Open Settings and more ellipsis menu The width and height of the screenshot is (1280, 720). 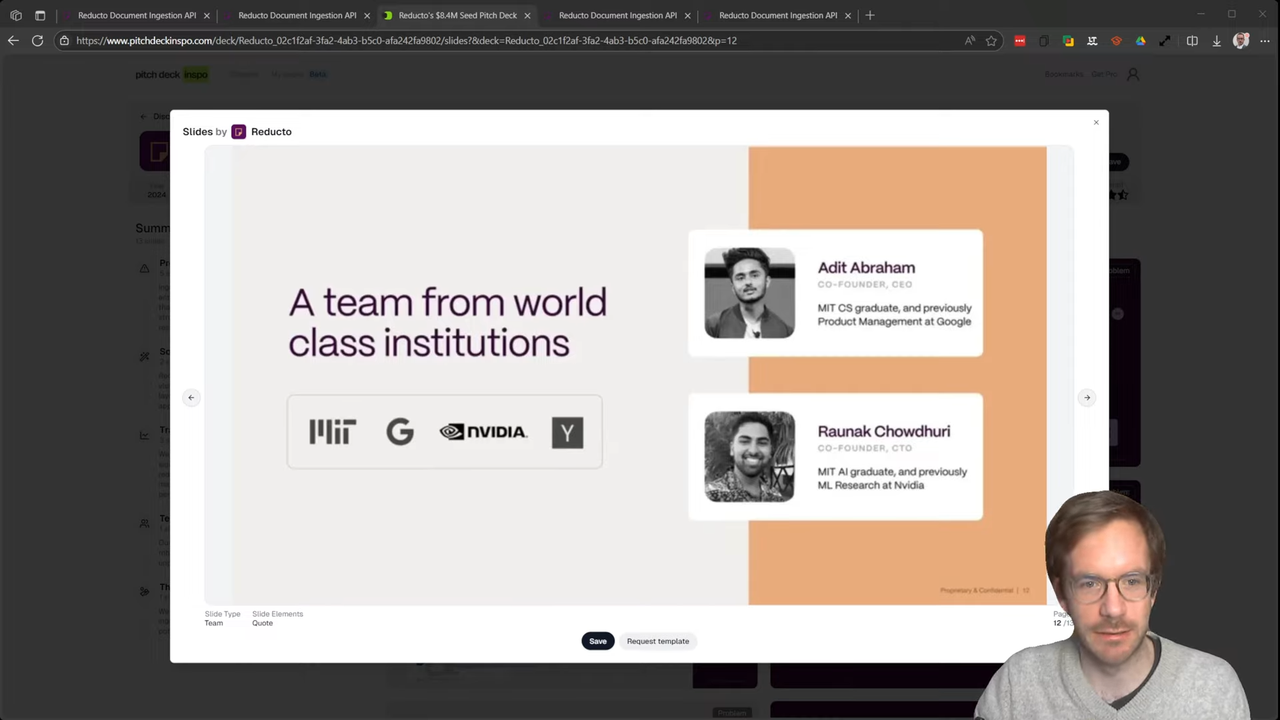1264,40
